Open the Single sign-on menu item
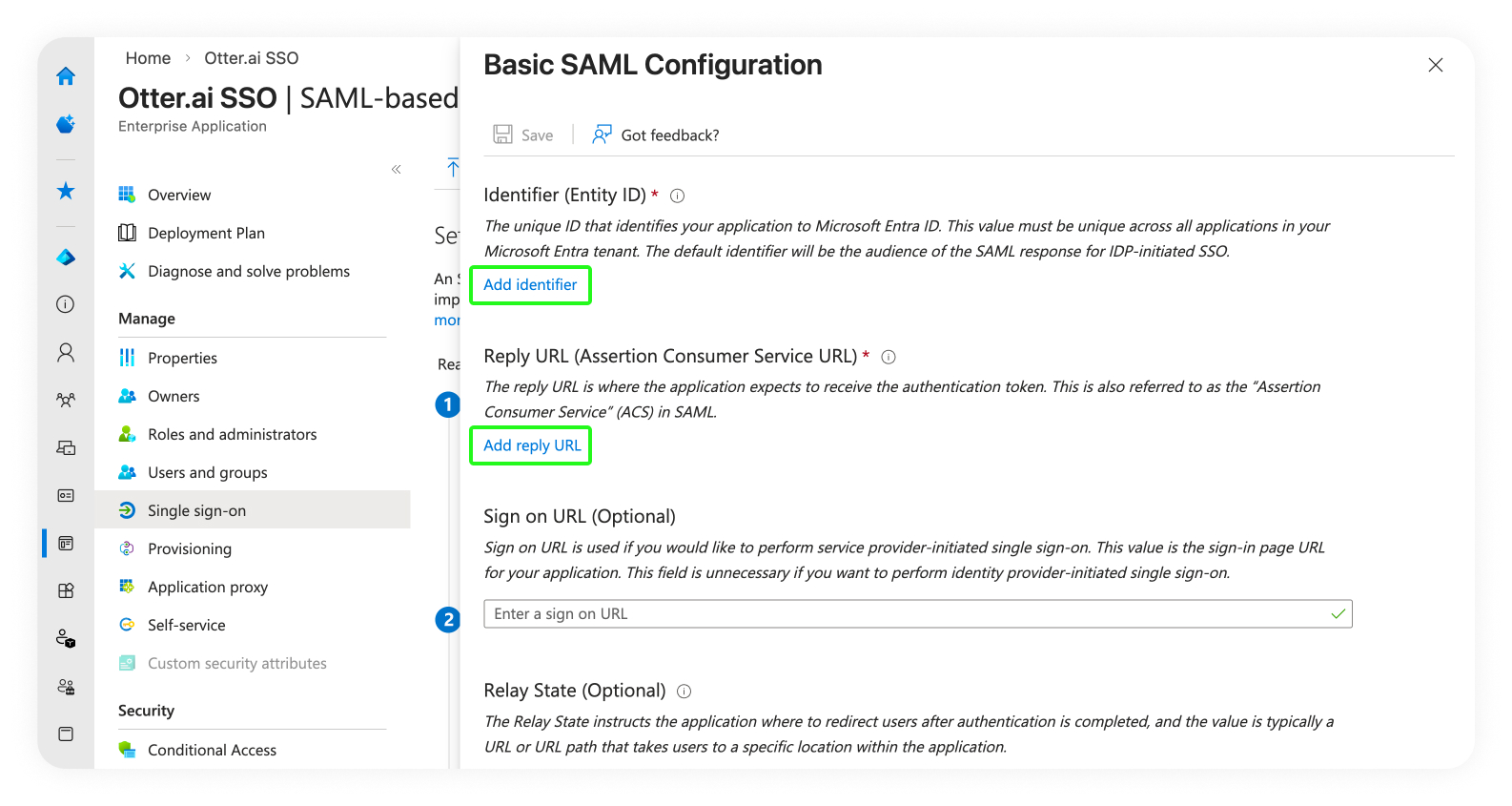 coord(196,511)
